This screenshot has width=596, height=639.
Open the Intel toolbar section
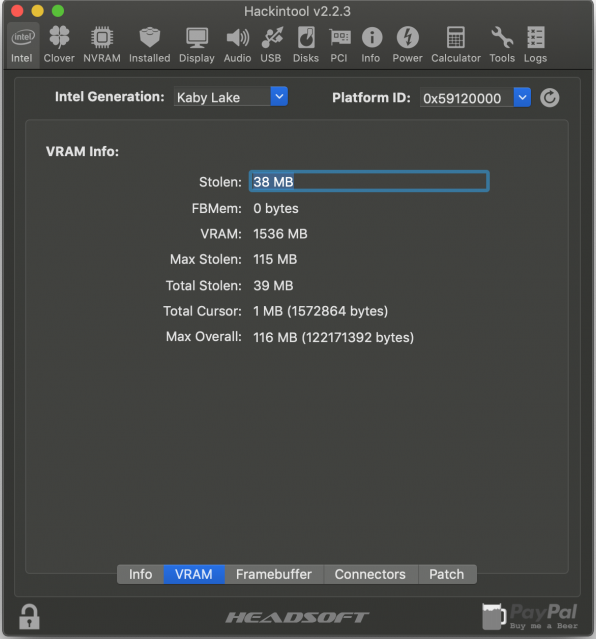click(22, 45)
